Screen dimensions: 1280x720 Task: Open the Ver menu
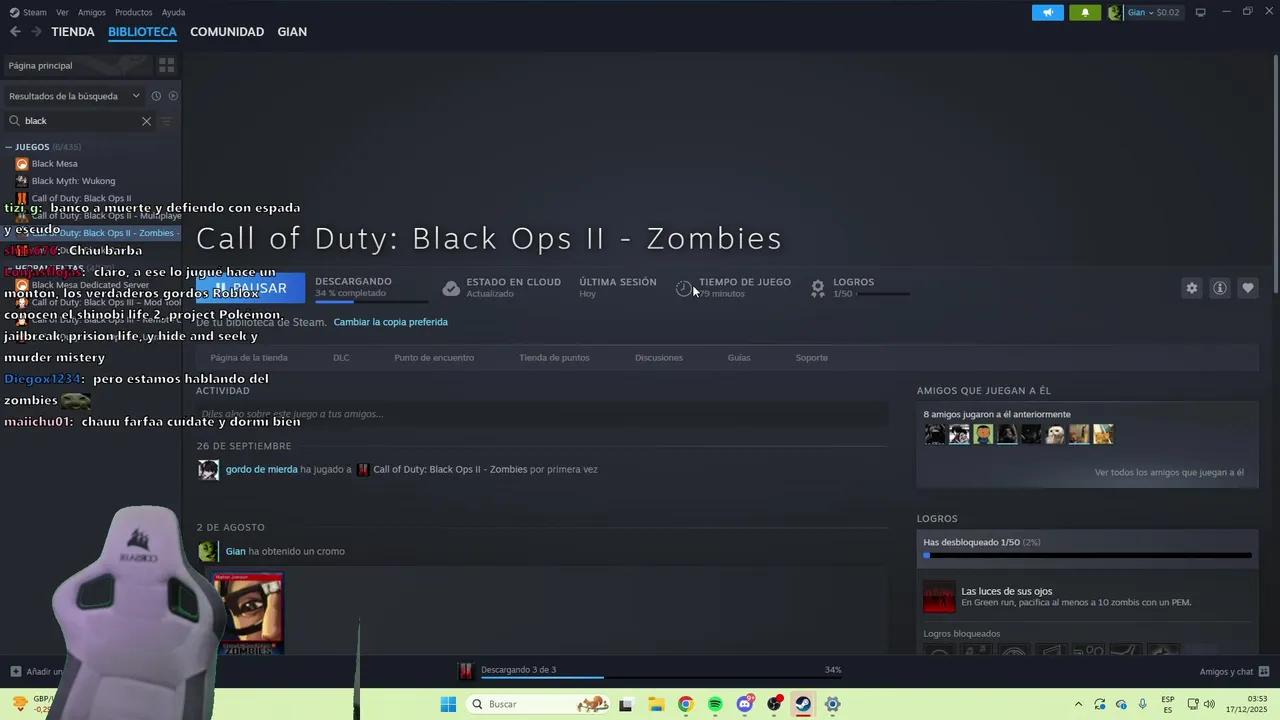62,12
